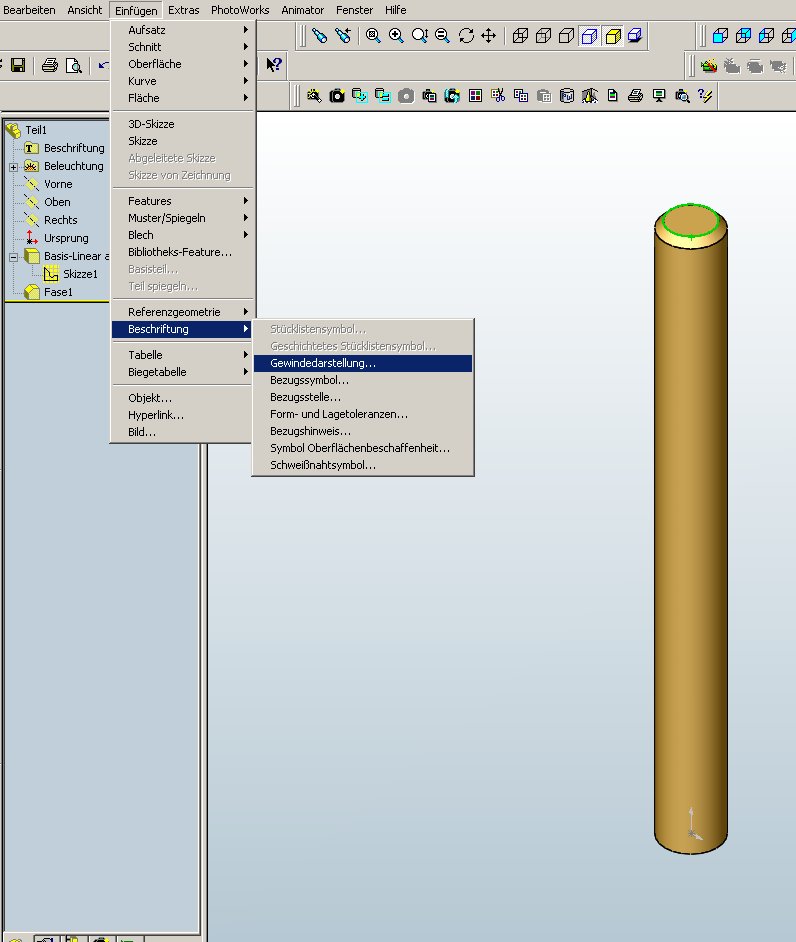Click the What's This help cursor icon
This screenshot has width=796, height=942.
pyautogui.click(x=274, y=64)
